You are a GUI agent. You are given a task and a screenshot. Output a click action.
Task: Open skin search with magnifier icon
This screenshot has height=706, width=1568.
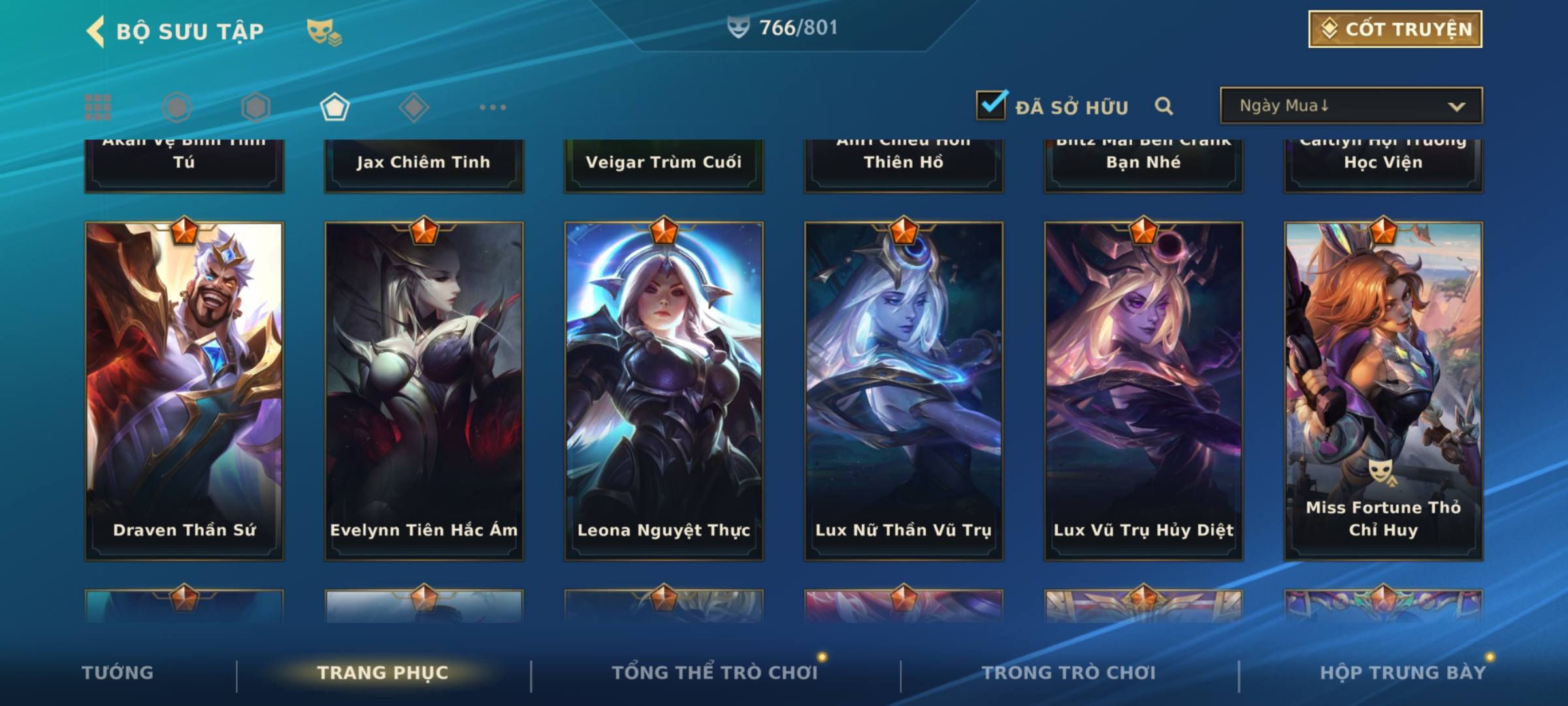[x=1164, y=106]
